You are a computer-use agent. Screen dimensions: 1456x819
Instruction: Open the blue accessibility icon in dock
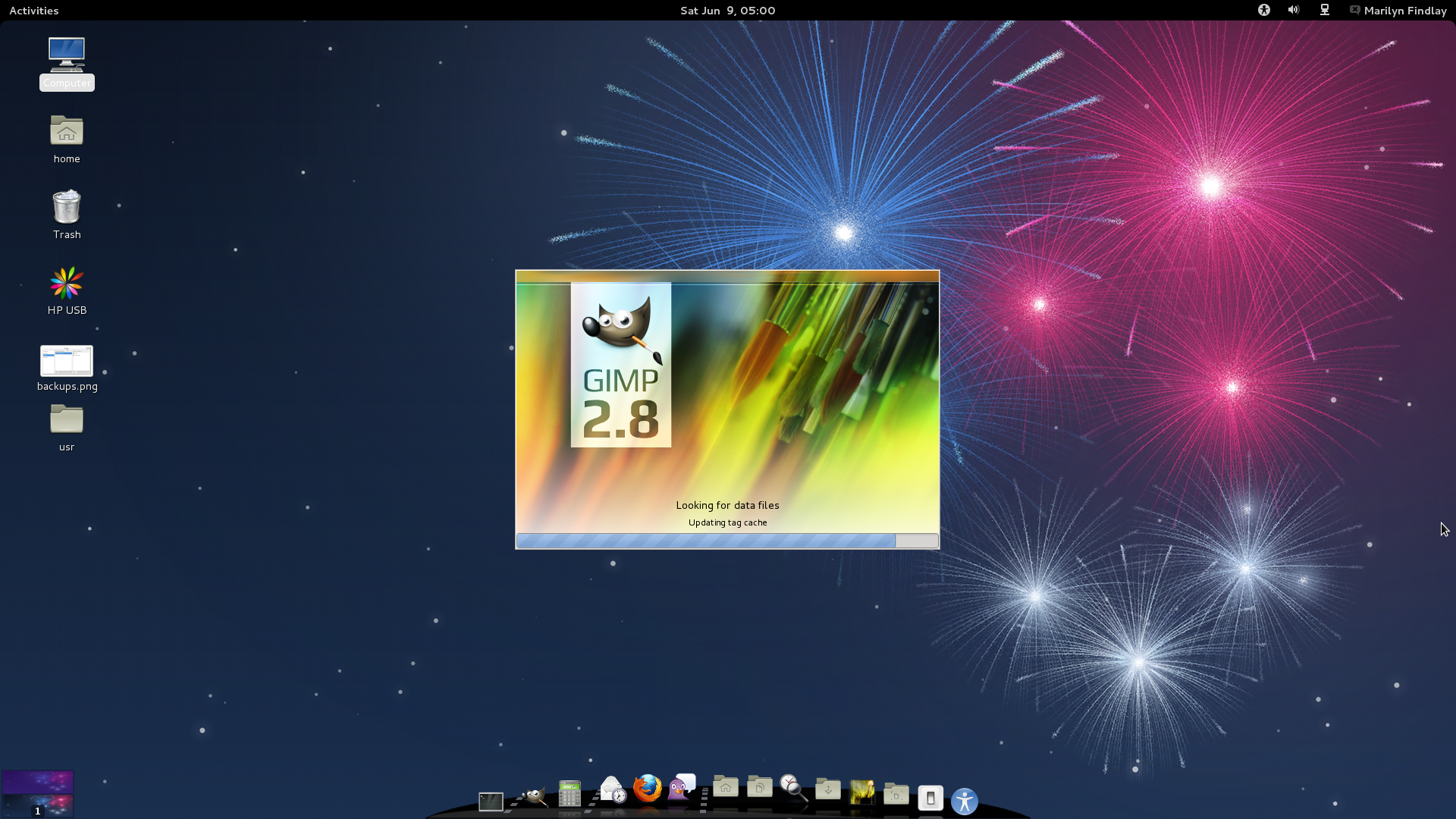[965, 802]
